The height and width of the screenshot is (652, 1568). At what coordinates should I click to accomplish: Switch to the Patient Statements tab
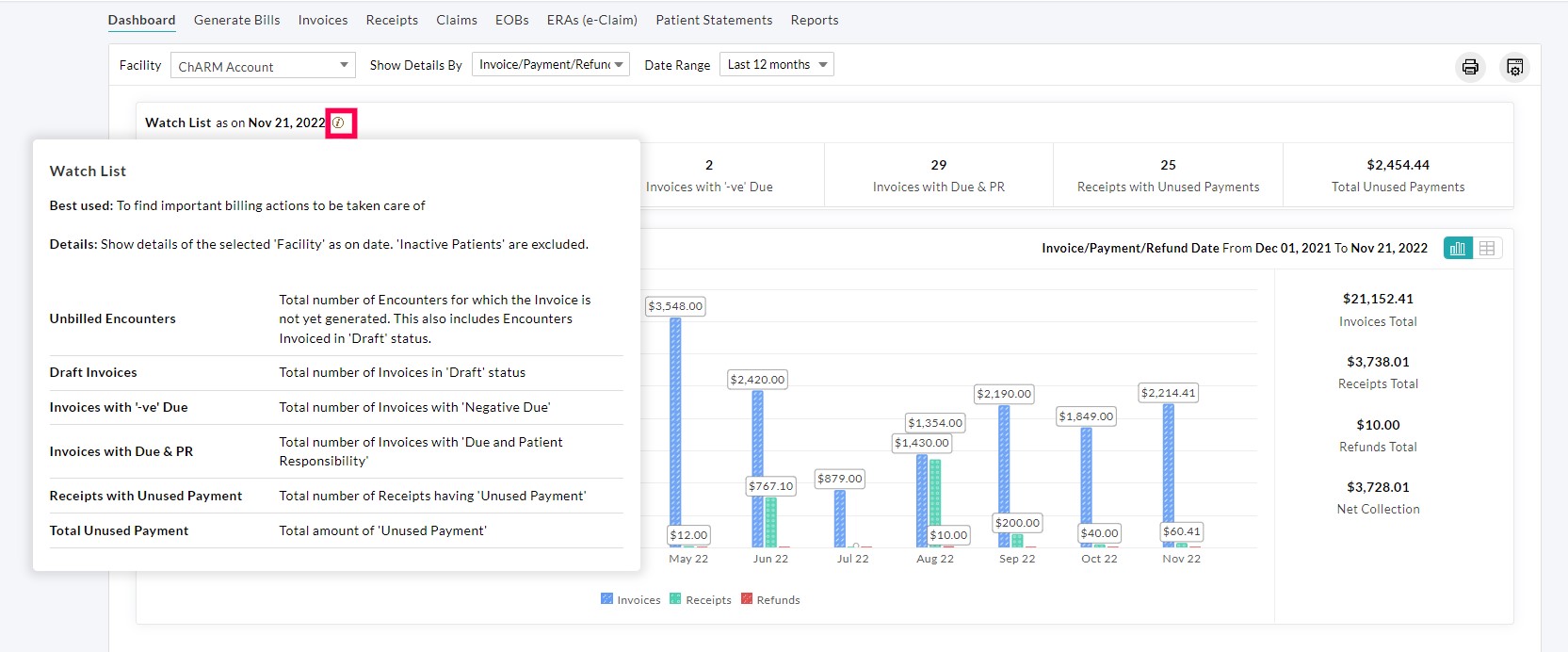[x=714, y=20]
